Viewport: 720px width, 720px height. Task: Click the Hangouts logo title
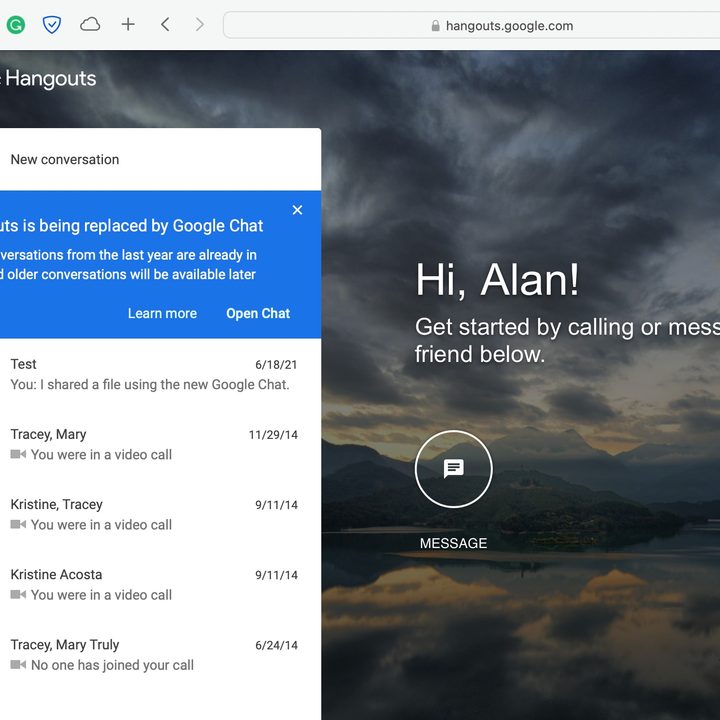(x=51, y=79)
